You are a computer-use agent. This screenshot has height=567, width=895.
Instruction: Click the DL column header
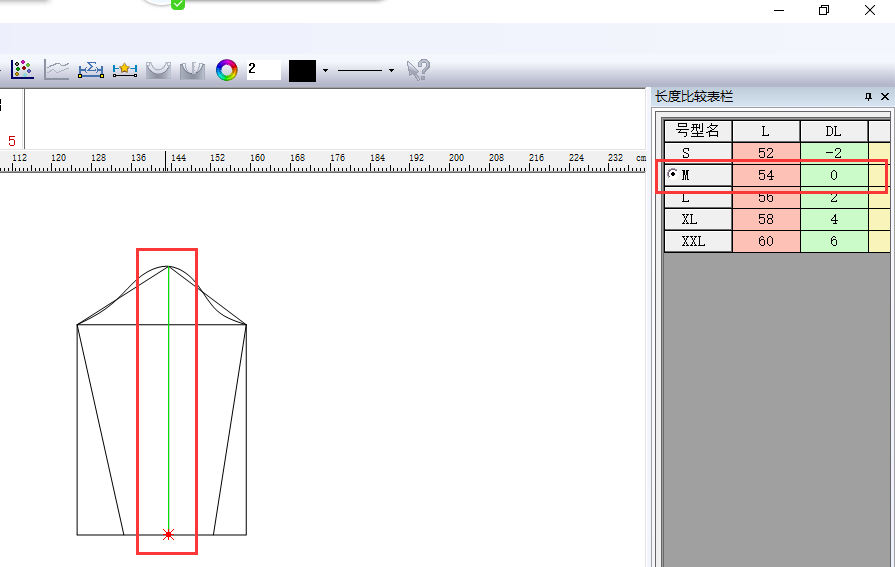pyautogui.click(x=833, y=131)
